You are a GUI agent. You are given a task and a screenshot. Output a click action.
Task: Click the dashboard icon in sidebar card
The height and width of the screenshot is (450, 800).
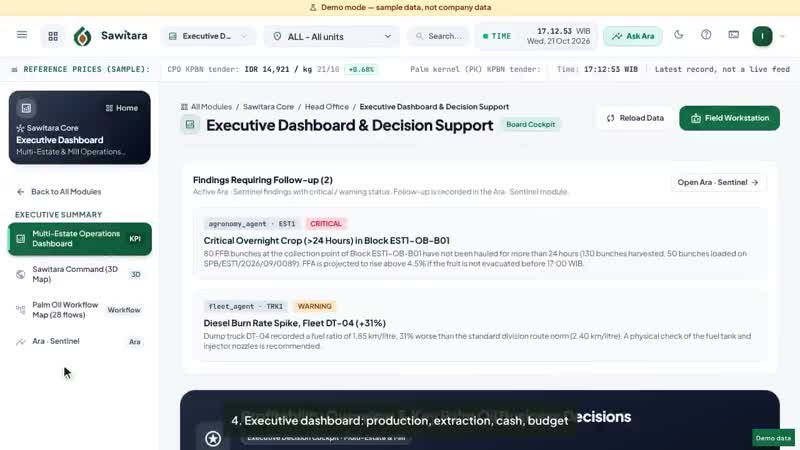26,108
